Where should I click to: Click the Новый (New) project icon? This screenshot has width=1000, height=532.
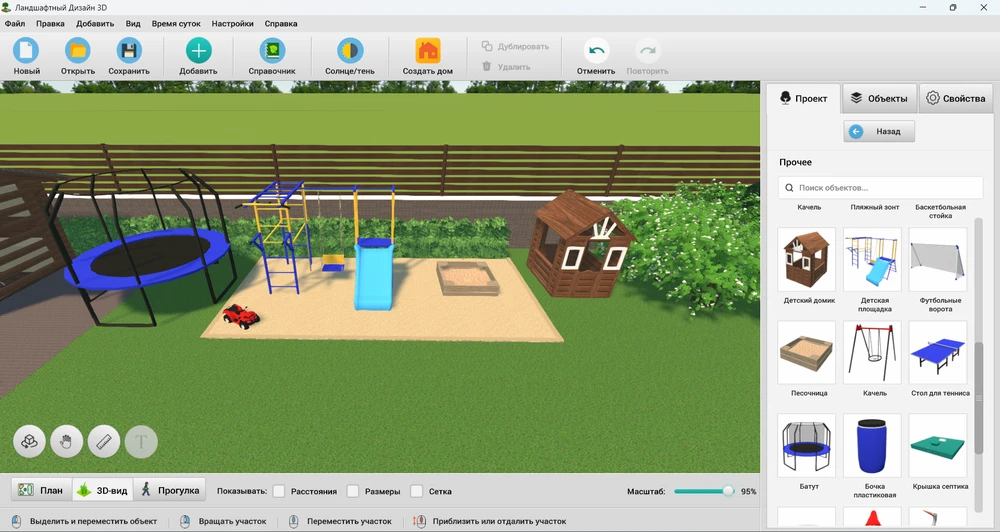click(x=27, y=51)
